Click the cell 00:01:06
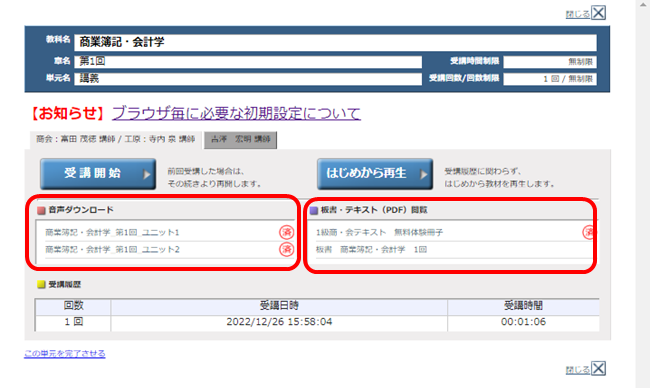The height and width of the screenshot is (388, 650). (523, 322)
